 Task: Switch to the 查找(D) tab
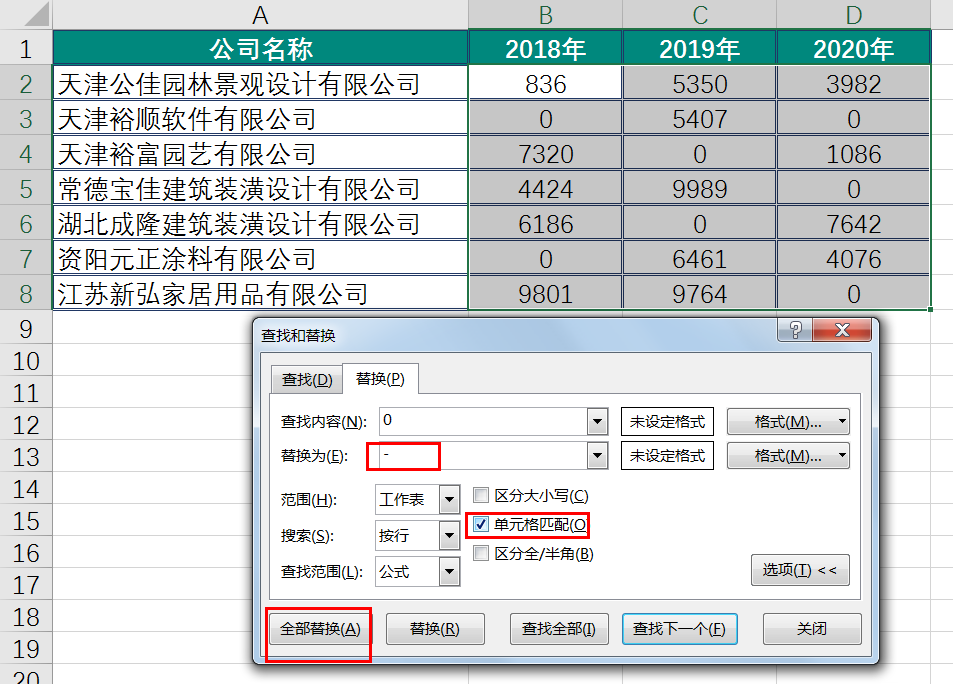[x=307, y=380]
